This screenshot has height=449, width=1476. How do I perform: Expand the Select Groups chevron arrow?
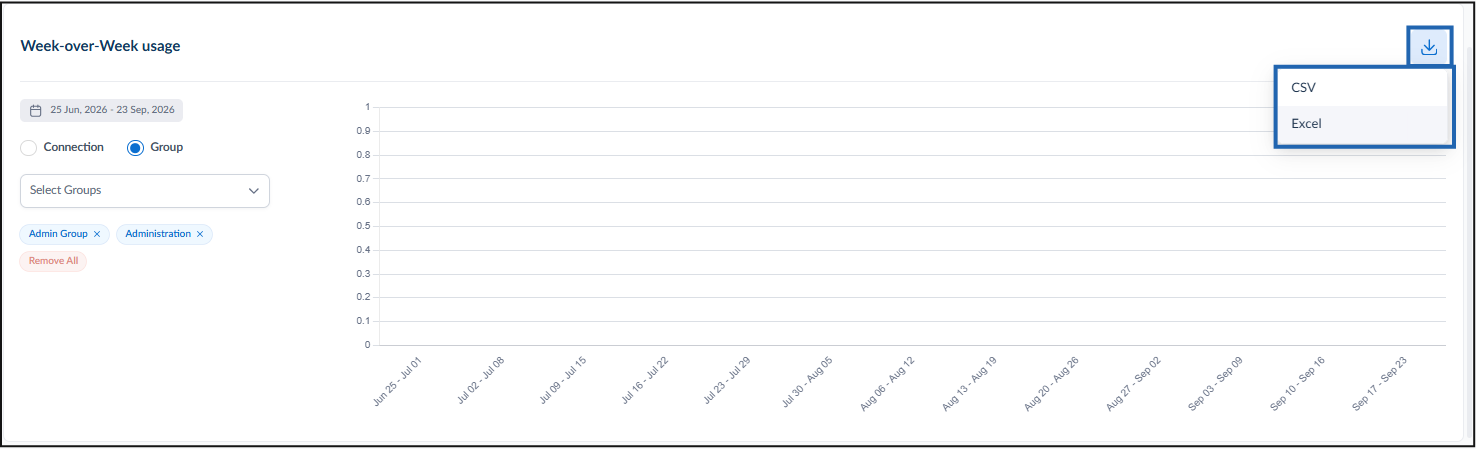[252, 191]
